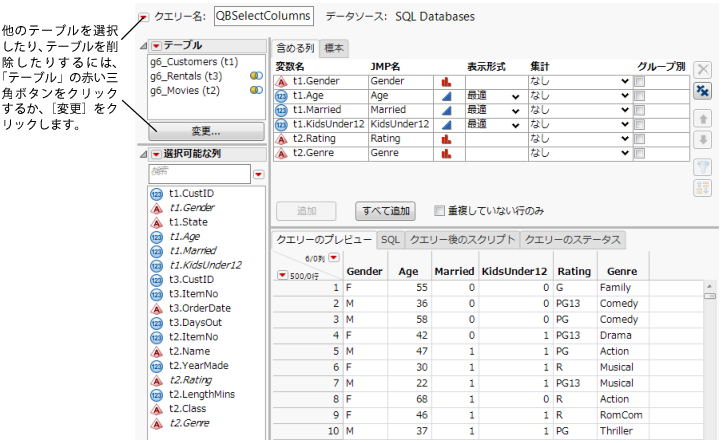Enable 重複していない行のみ checkbox
Viewport: 721px width, 443px height.
click(x=440, y=211)
